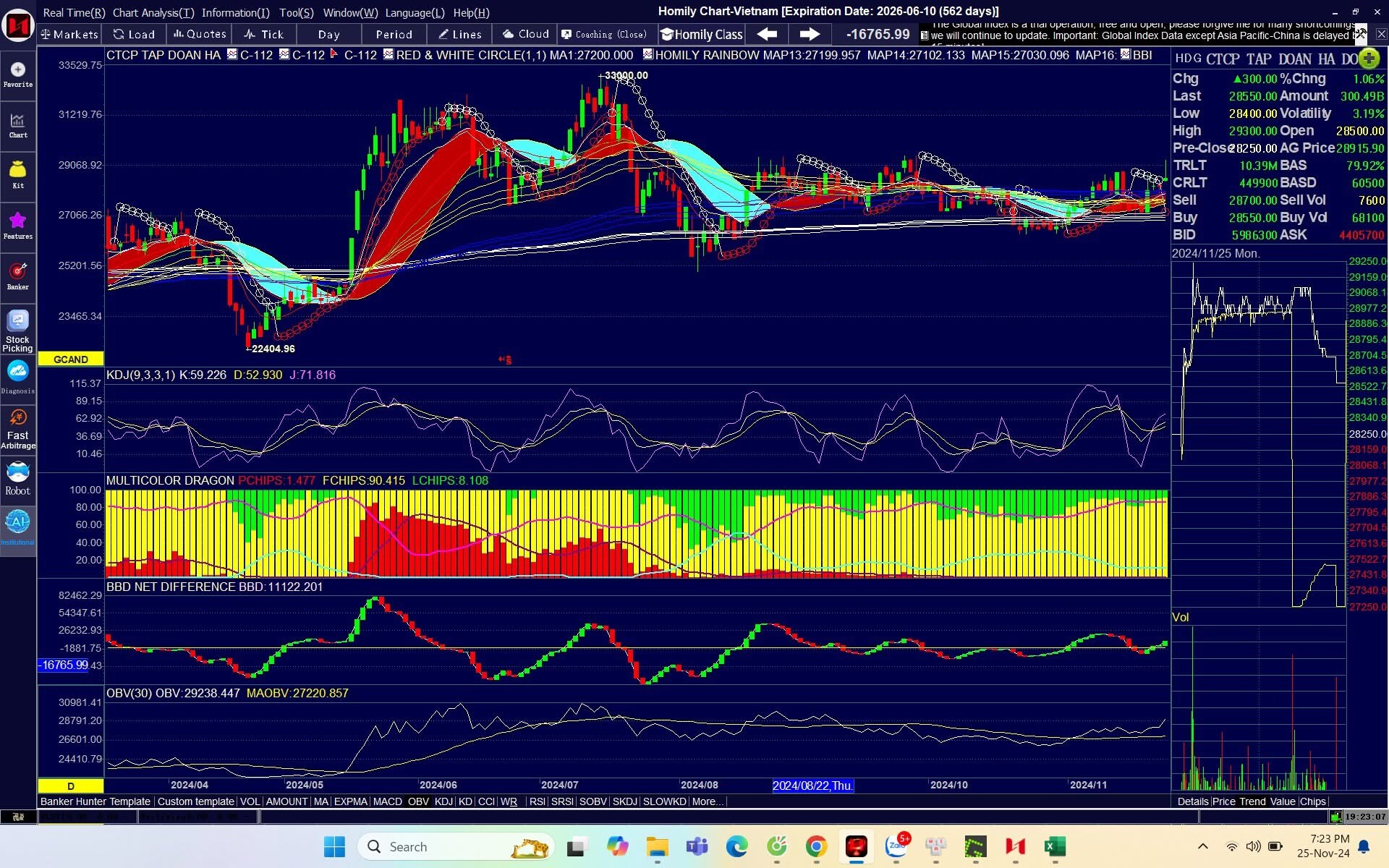1389x868 pixels.
Task: Click the yellow D period label
Action: [x=71, y=786]
